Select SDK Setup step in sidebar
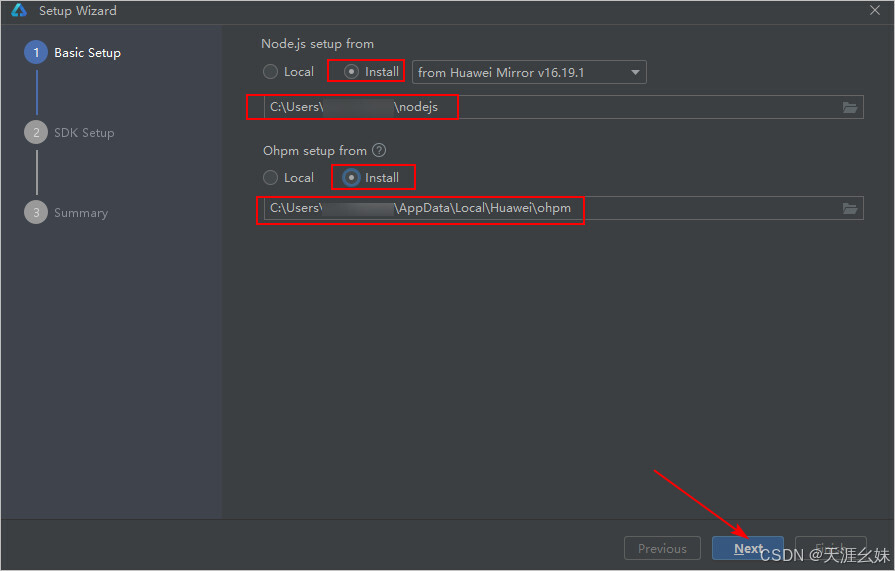 (70, 132)
